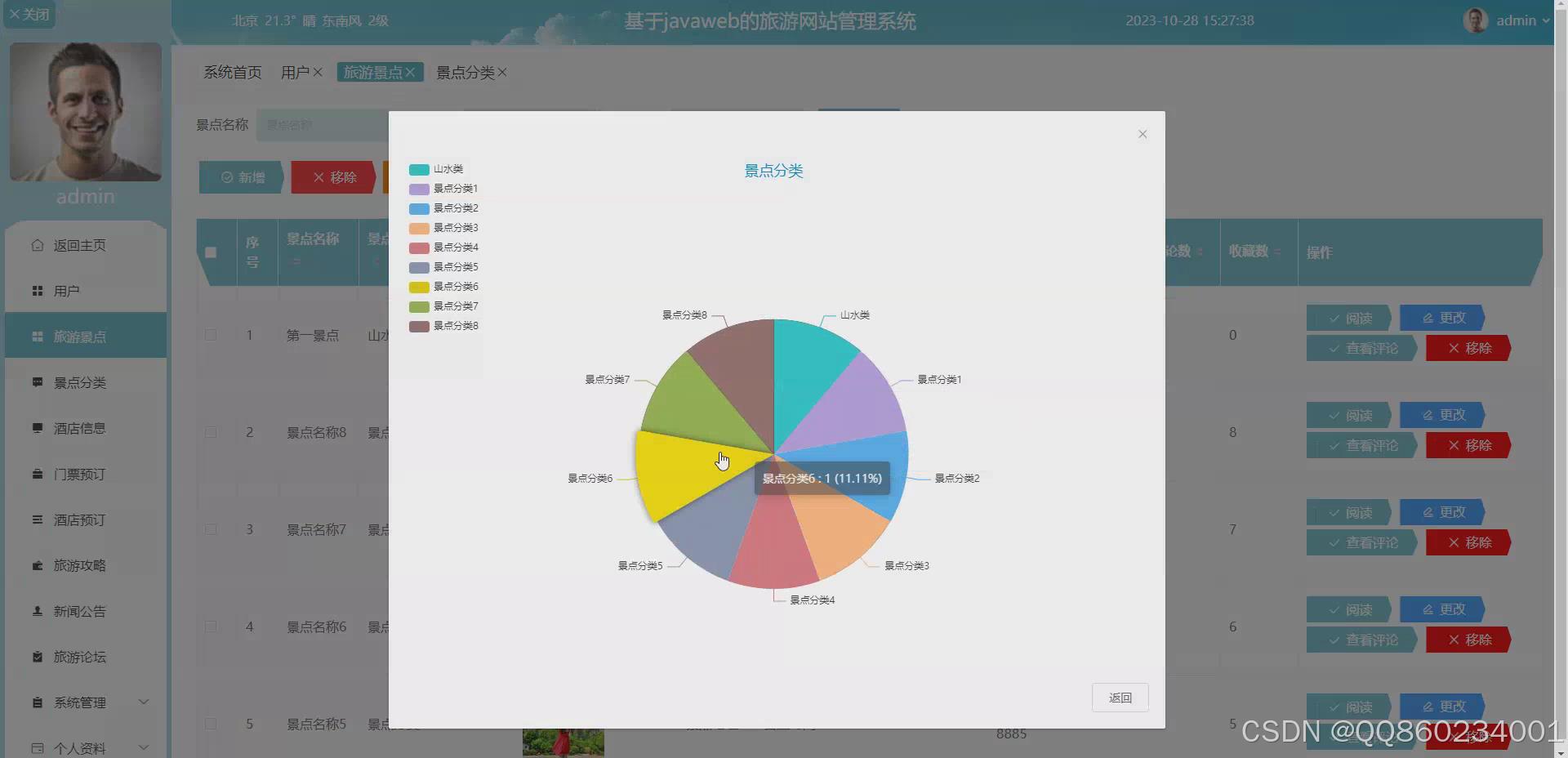1568x758 pixels.
Task: Toggle 景点分类6 legend entry
Action: (443, 287)
